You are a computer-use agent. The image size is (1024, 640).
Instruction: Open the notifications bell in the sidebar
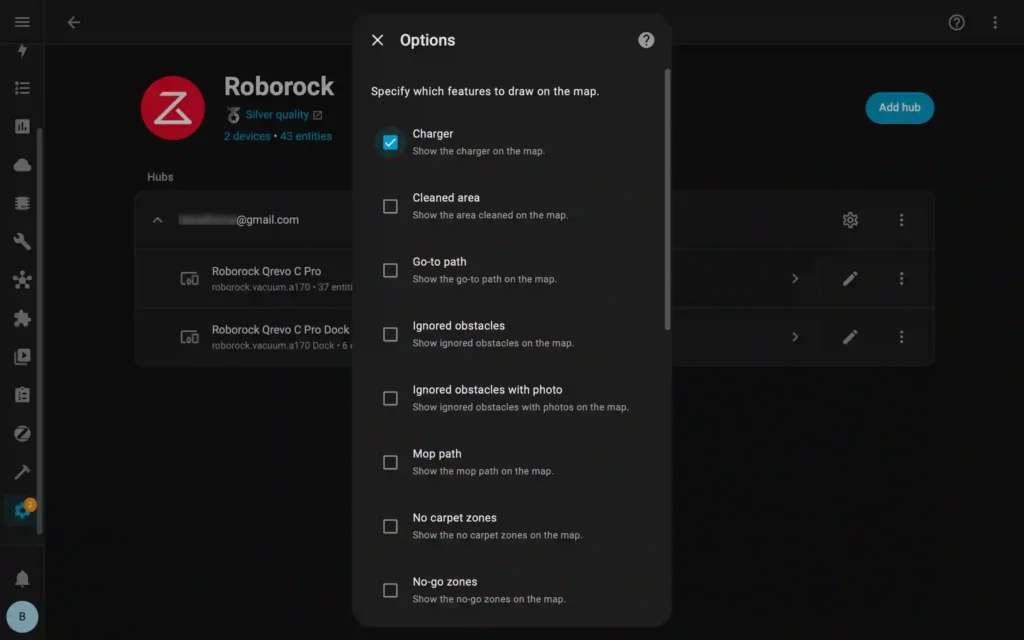coord(22,577)
